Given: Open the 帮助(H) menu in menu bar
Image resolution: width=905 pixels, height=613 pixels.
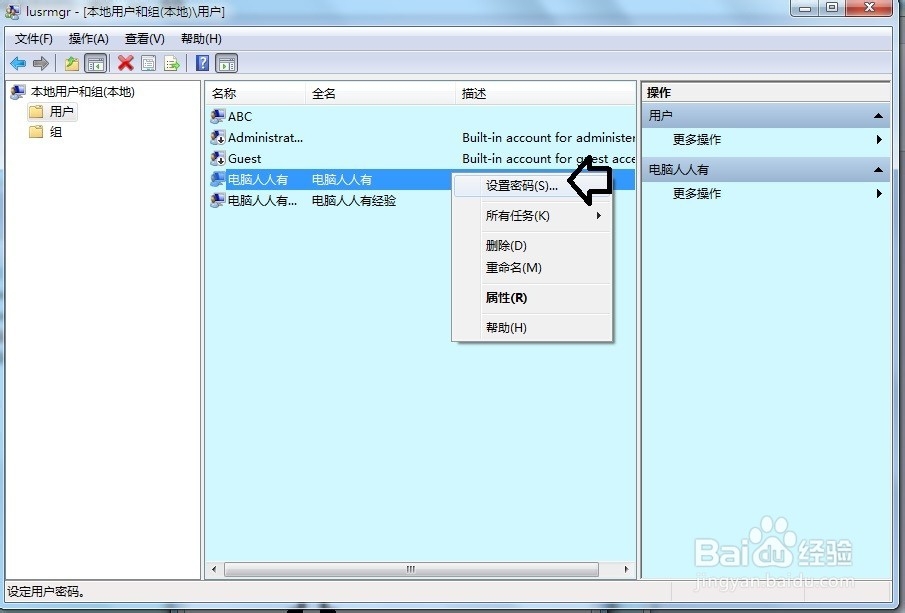Looking at the screenshot, I should pyautogui.click(x=201, y=39).
